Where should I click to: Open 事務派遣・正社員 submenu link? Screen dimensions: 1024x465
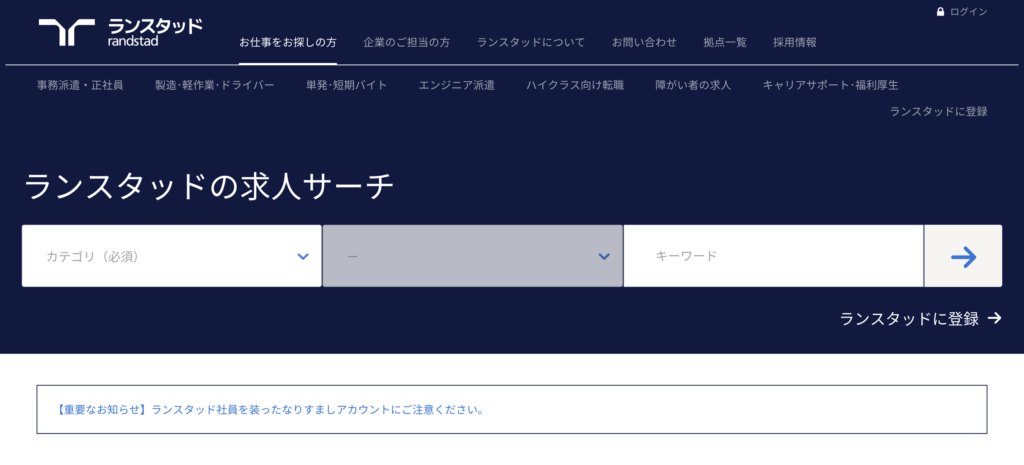tap(80, 85)
